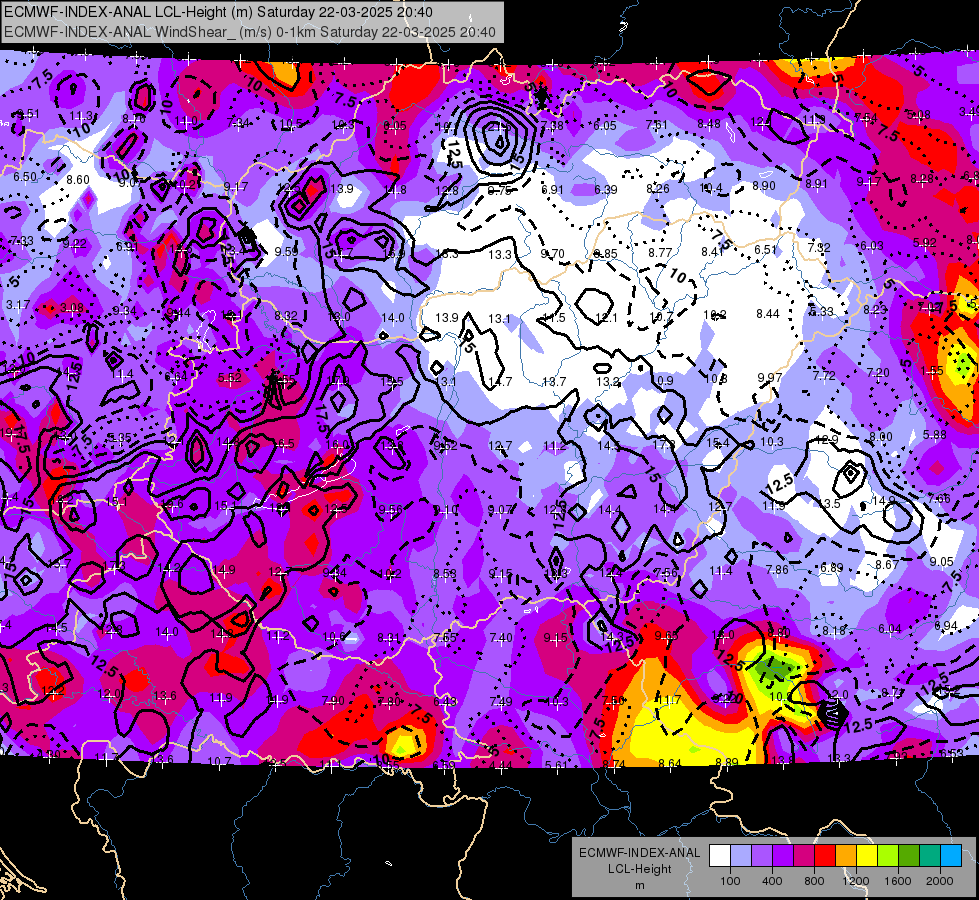The width and height of the screenshot is (979, 900).
Task: Click the yellow legend swatch
Action: pos(867,856)
